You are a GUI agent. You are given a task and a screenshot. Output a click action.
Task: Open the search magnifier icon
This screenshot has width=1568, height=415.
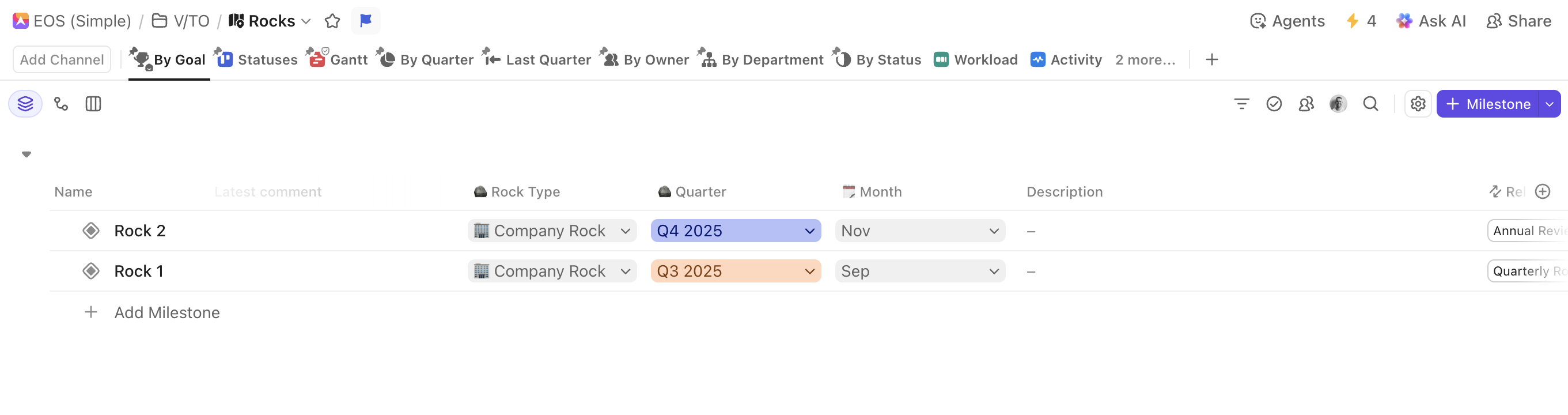pos(1370,104)
